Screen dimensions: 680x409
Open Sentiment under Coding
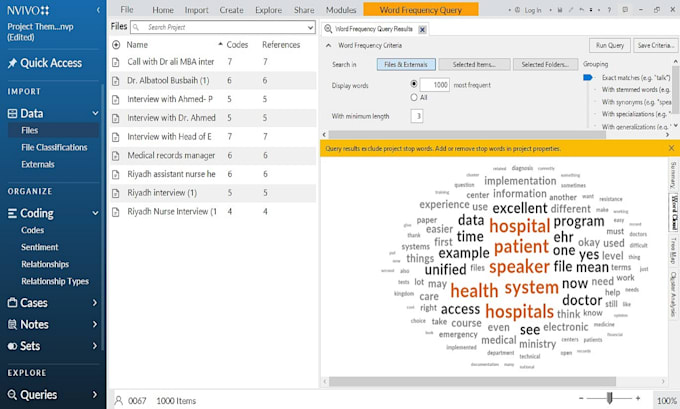click(39, 247)
